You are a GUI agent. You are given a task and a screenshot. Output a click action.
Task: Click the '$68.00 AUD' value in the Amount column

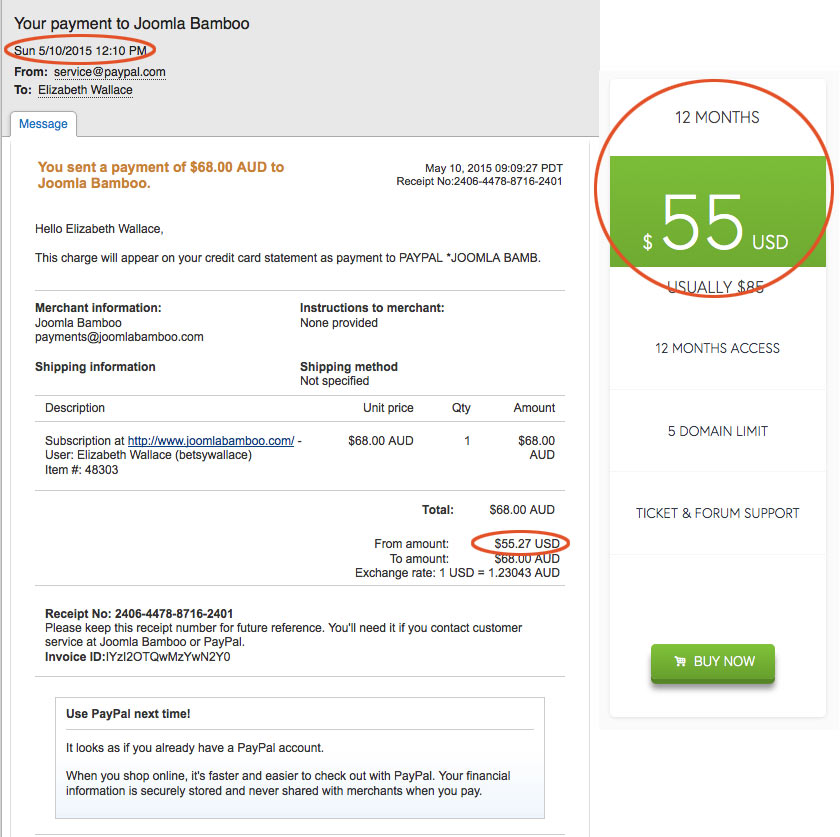pos(536,447)
